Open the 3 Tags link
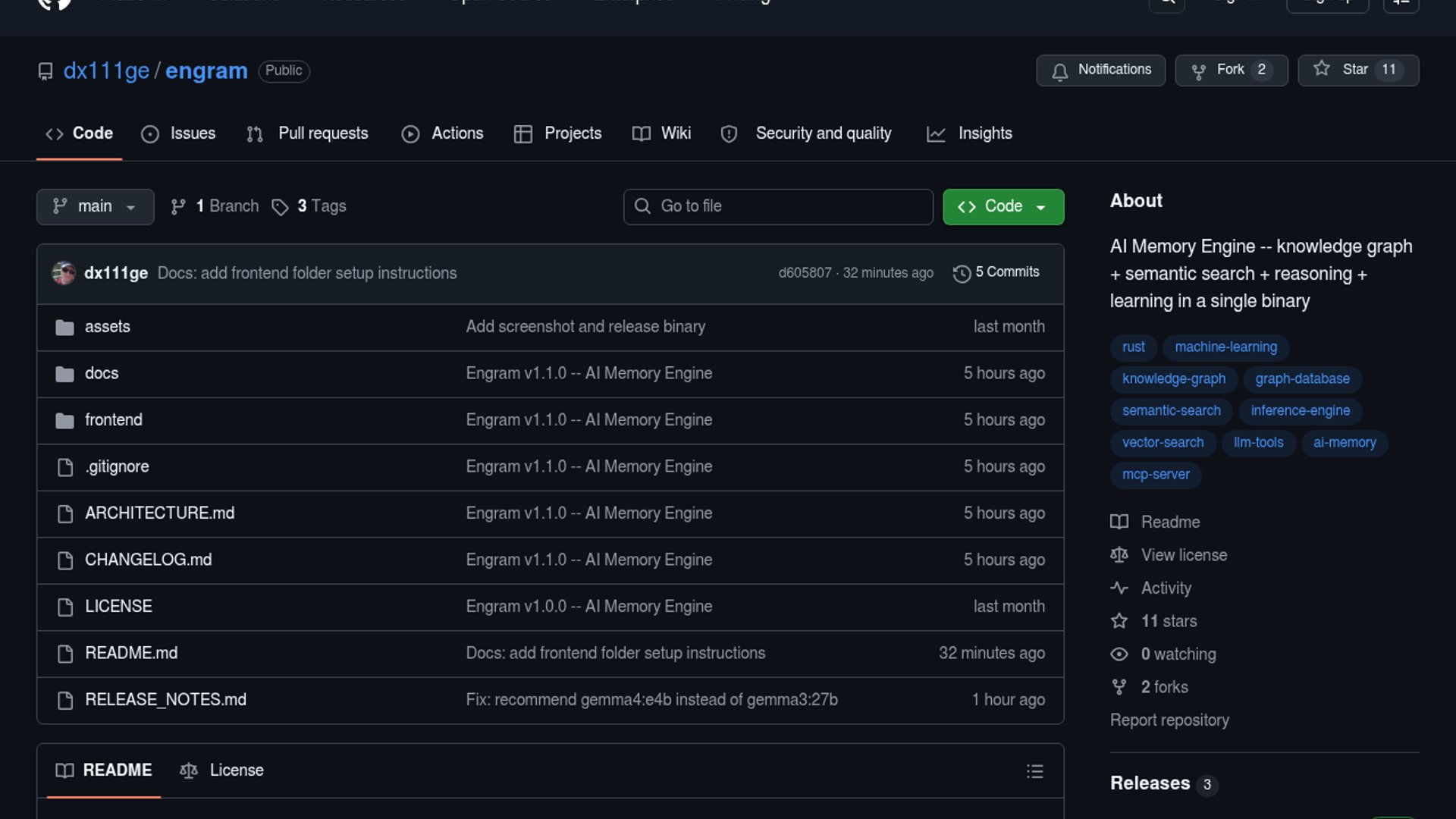This screenshot has width=1456, height=819. [x=309, y=207]
